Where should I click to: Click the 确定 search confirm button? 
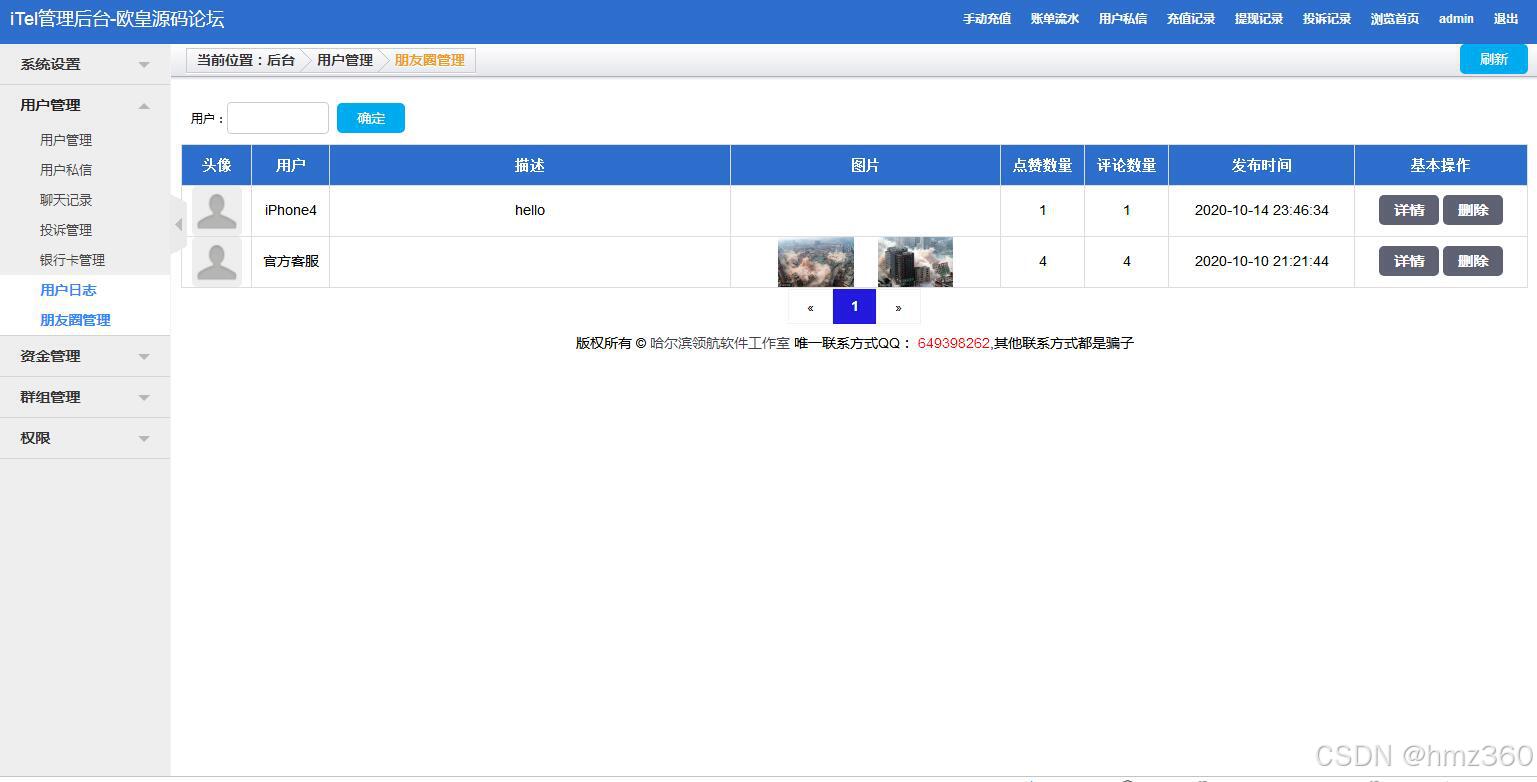370,117
